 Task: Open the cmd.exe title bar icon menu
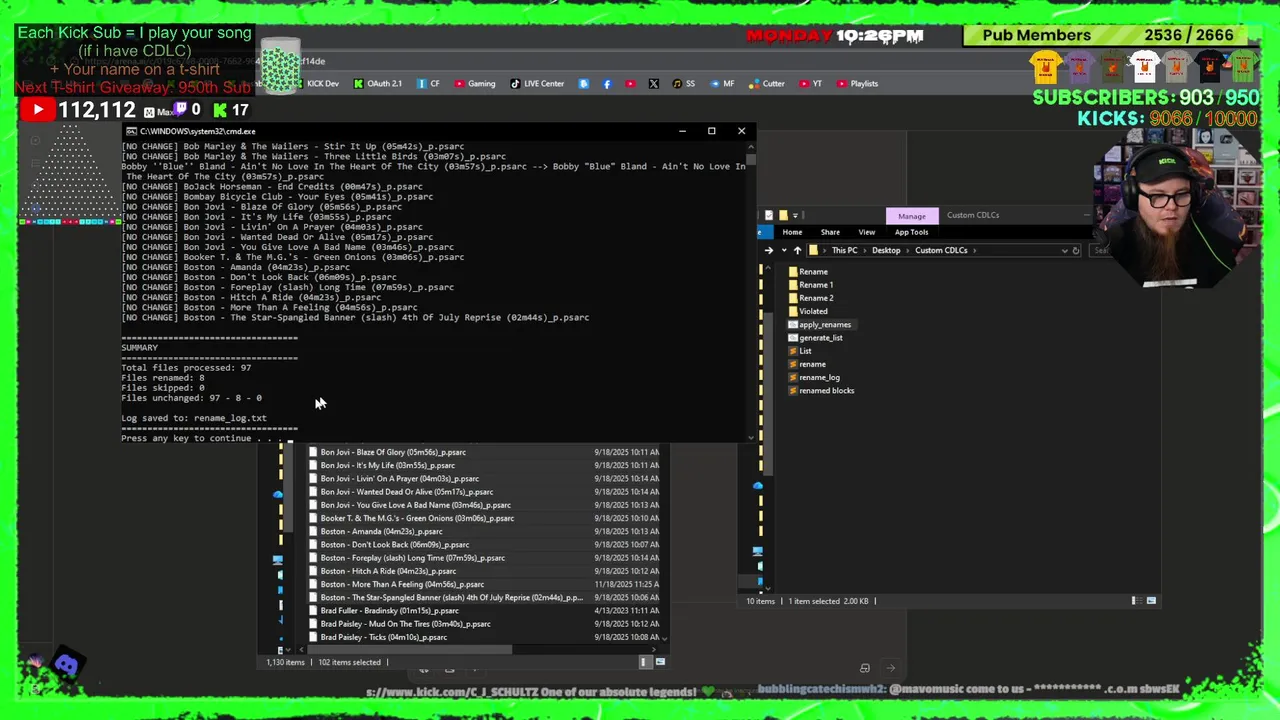(131, 131)
